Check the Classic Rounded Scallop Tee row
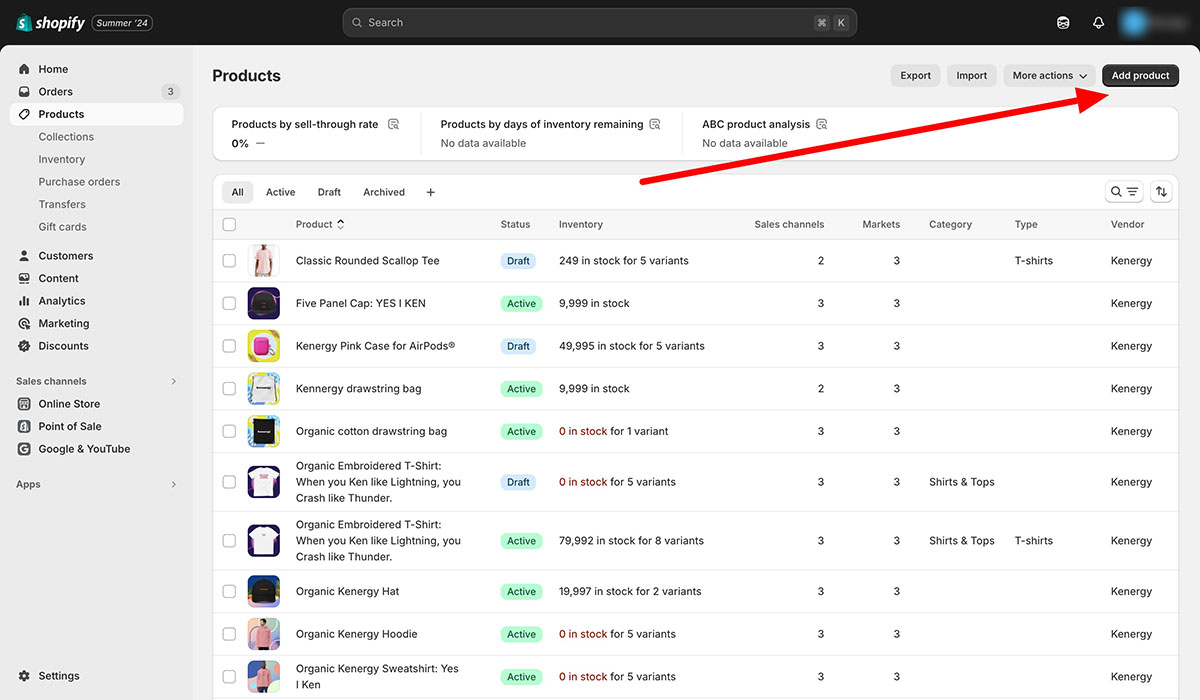This screenshot has height=700, width=1200. pos(229,260)
